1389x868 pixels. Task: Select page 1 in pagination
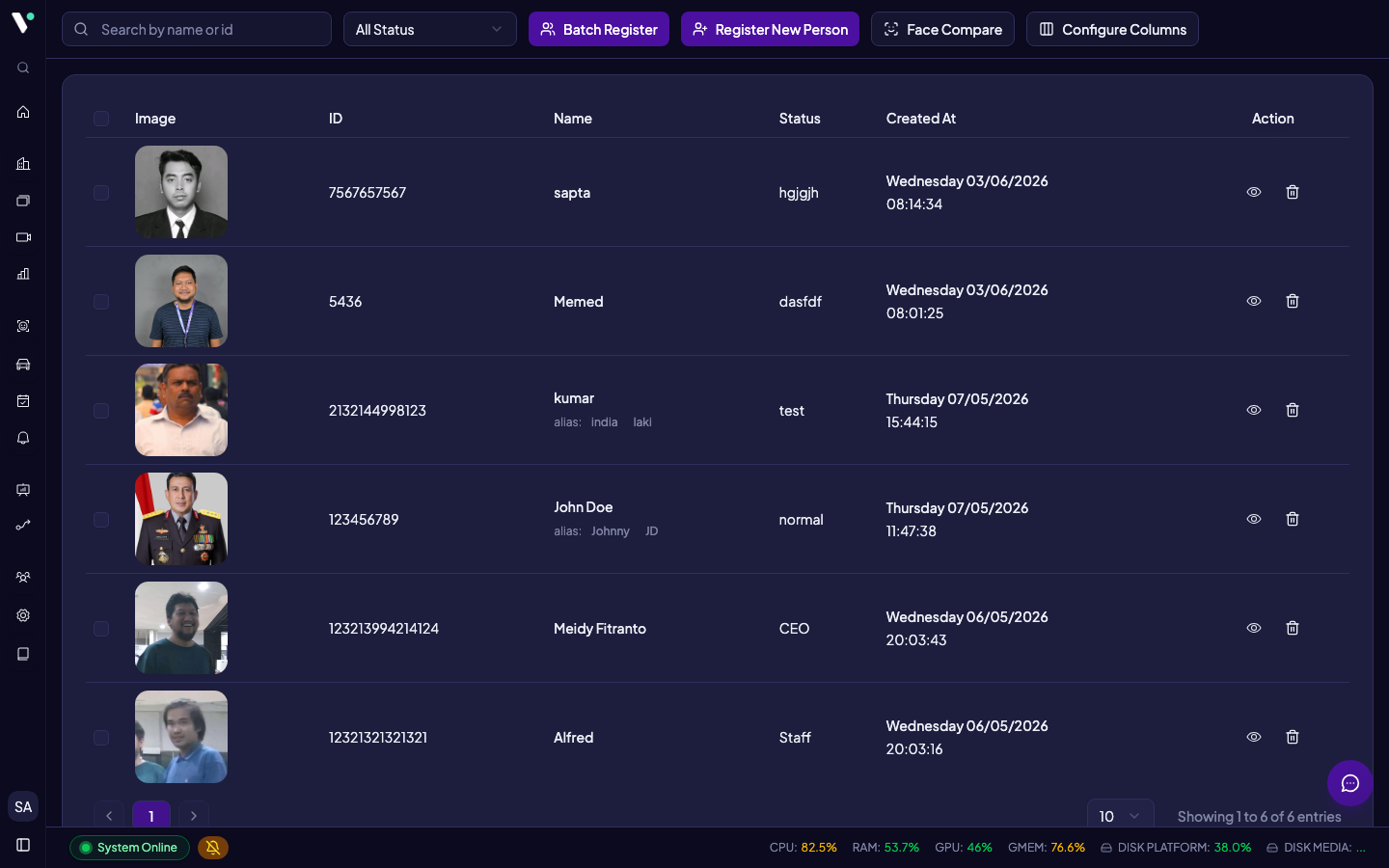tap(151, 816)
